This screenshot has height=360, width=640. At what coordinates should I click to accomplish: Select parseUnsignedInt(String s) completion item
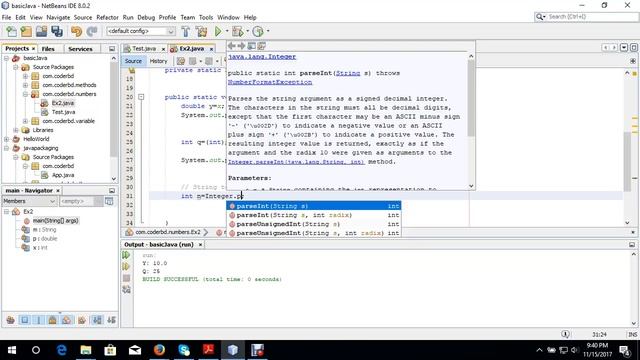click(x=313, y=224)
